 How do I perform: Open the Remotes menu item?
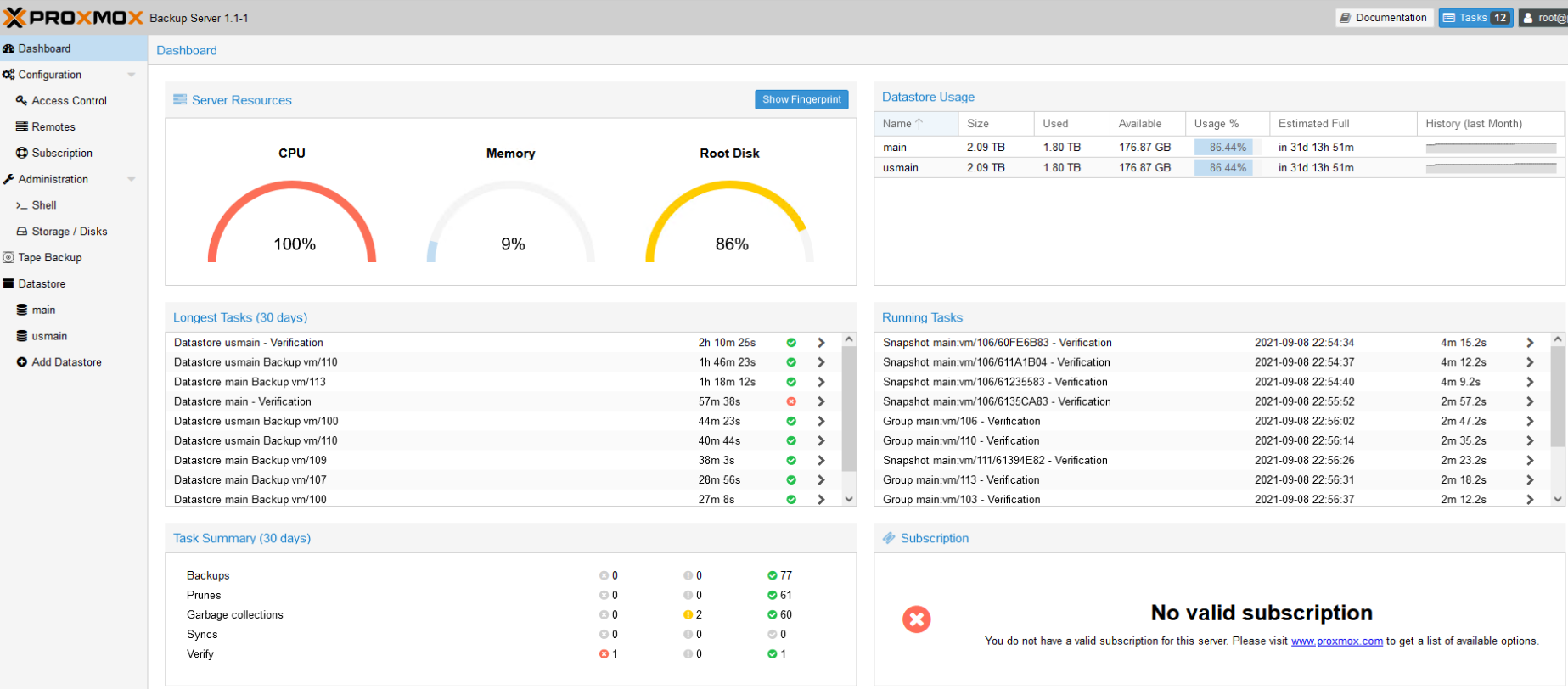click(x=74, y=126)
